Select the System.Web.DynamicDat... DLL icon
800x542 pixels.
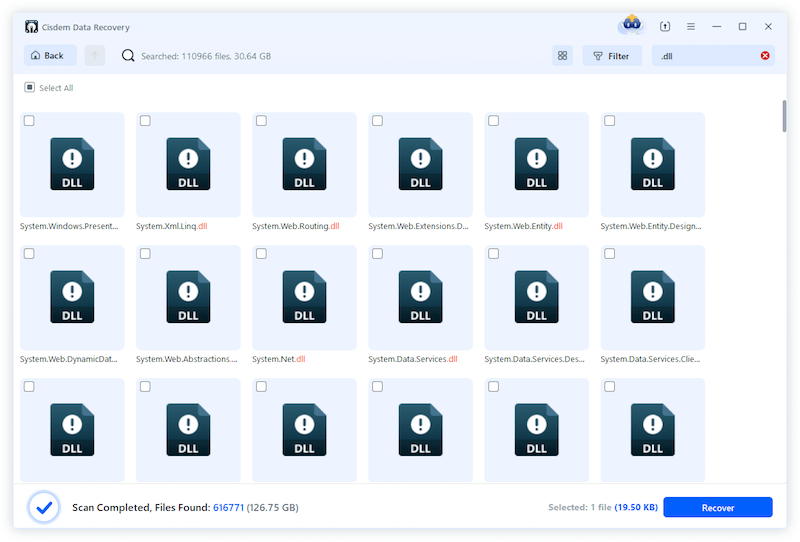tap(72, 297)
